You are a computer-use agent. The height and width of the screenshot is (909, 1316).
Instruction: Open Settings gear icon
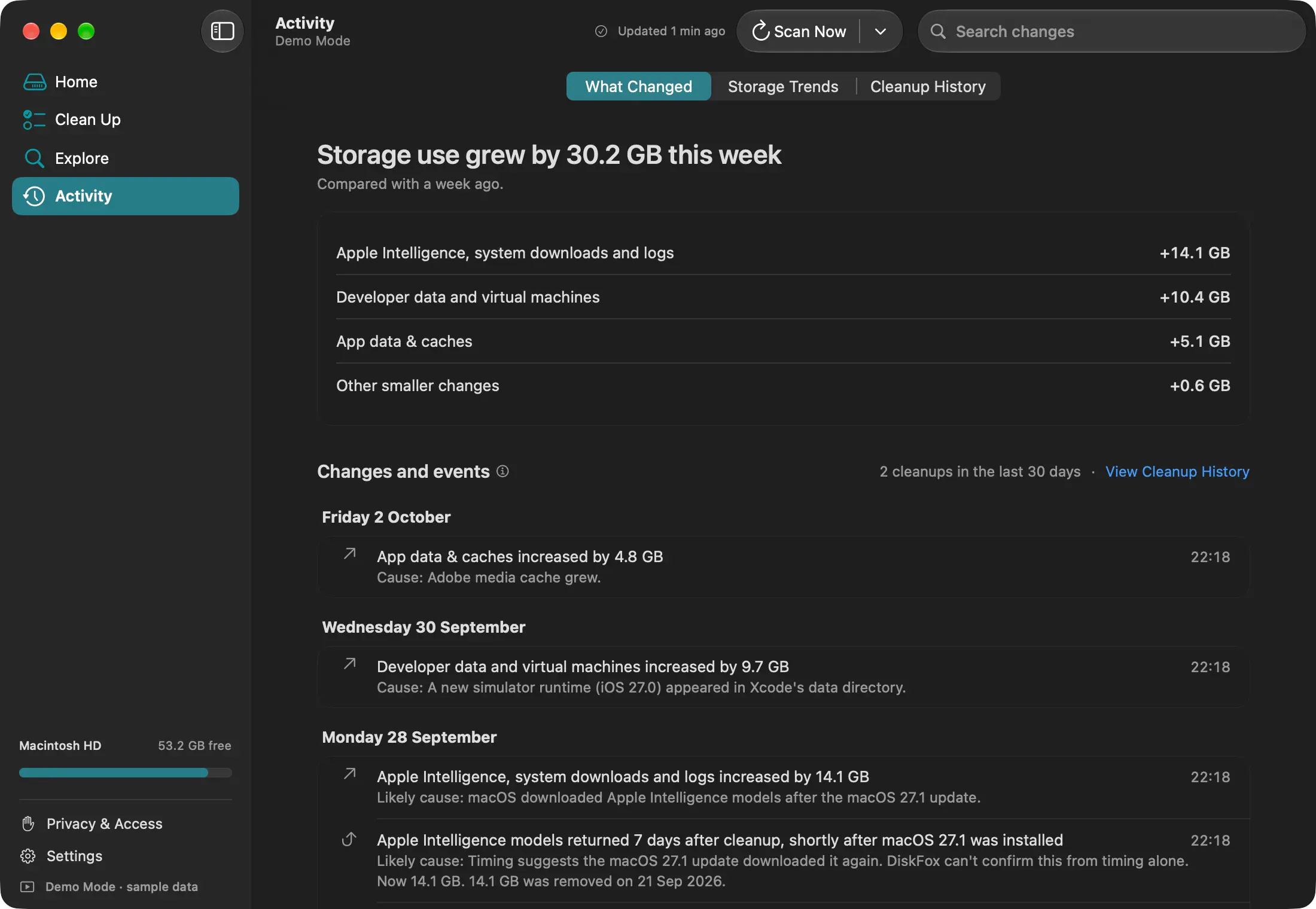28,856
